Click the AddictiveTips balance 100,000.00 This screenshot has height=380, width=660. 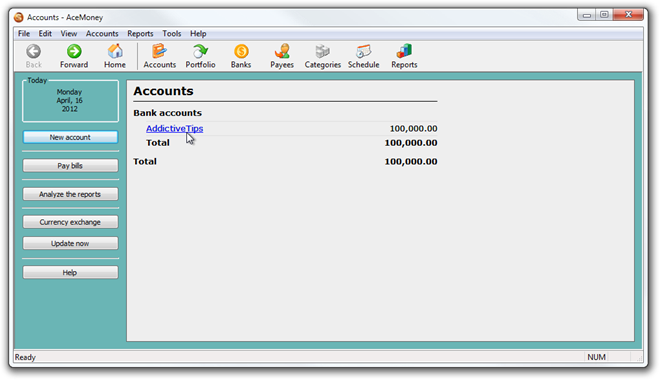[x=413, y=128]
